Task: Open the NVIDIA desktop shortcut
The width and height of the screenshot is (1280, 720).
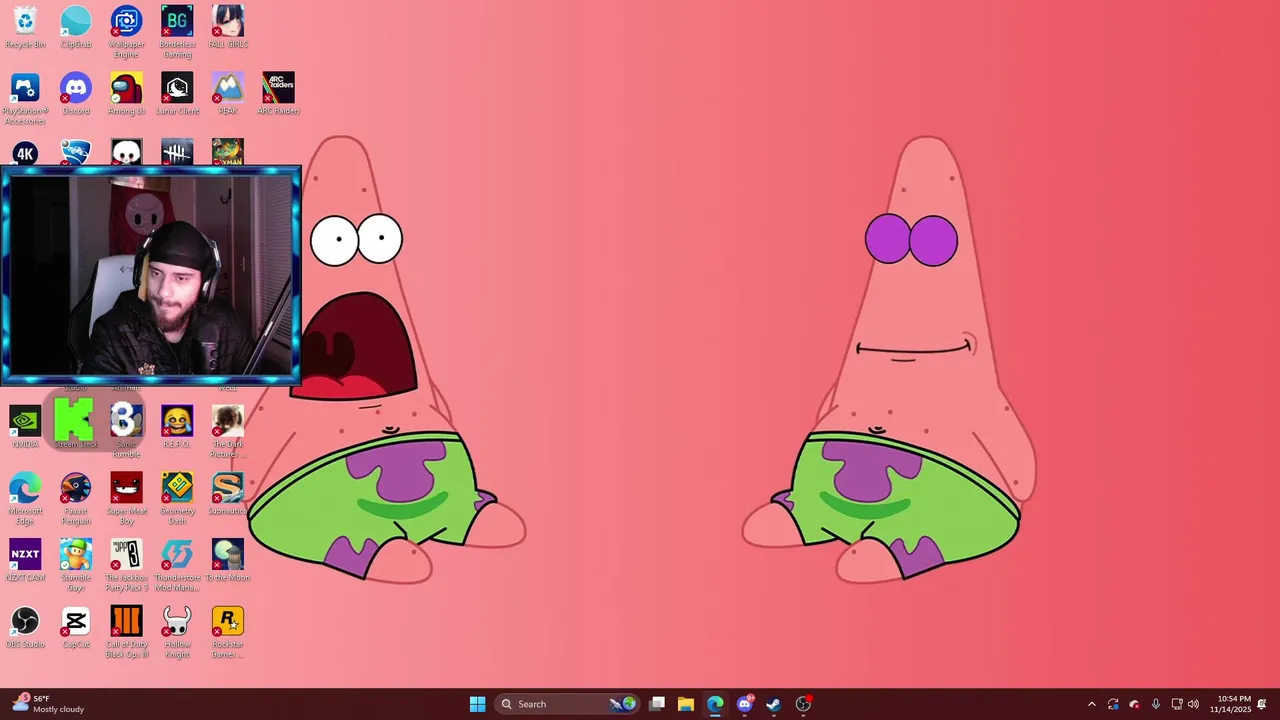Action: [25, 427]
